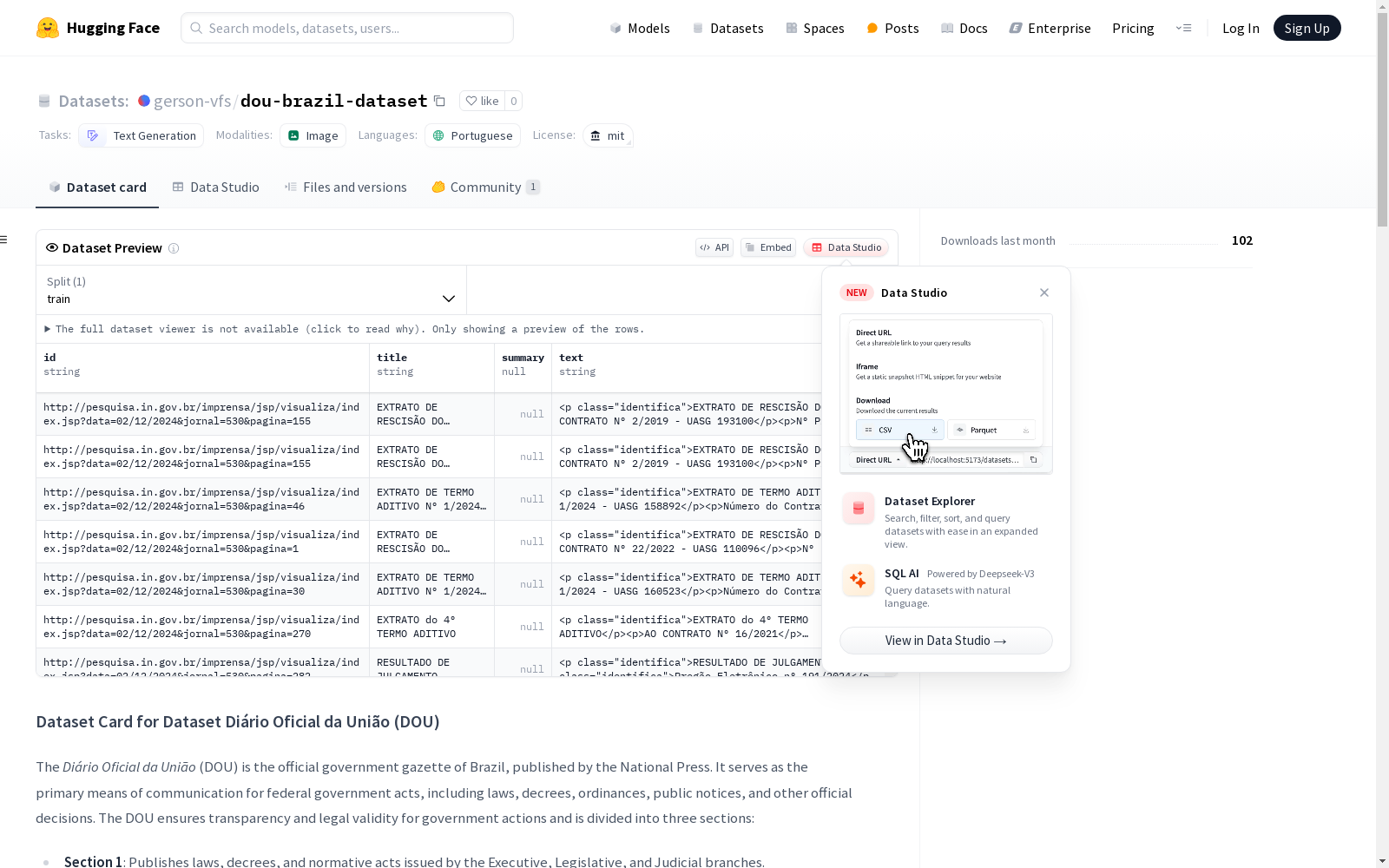Click the like heart button
This screenshot has width=1389, height=868.
pyautogui.click(x=482, y=101)
